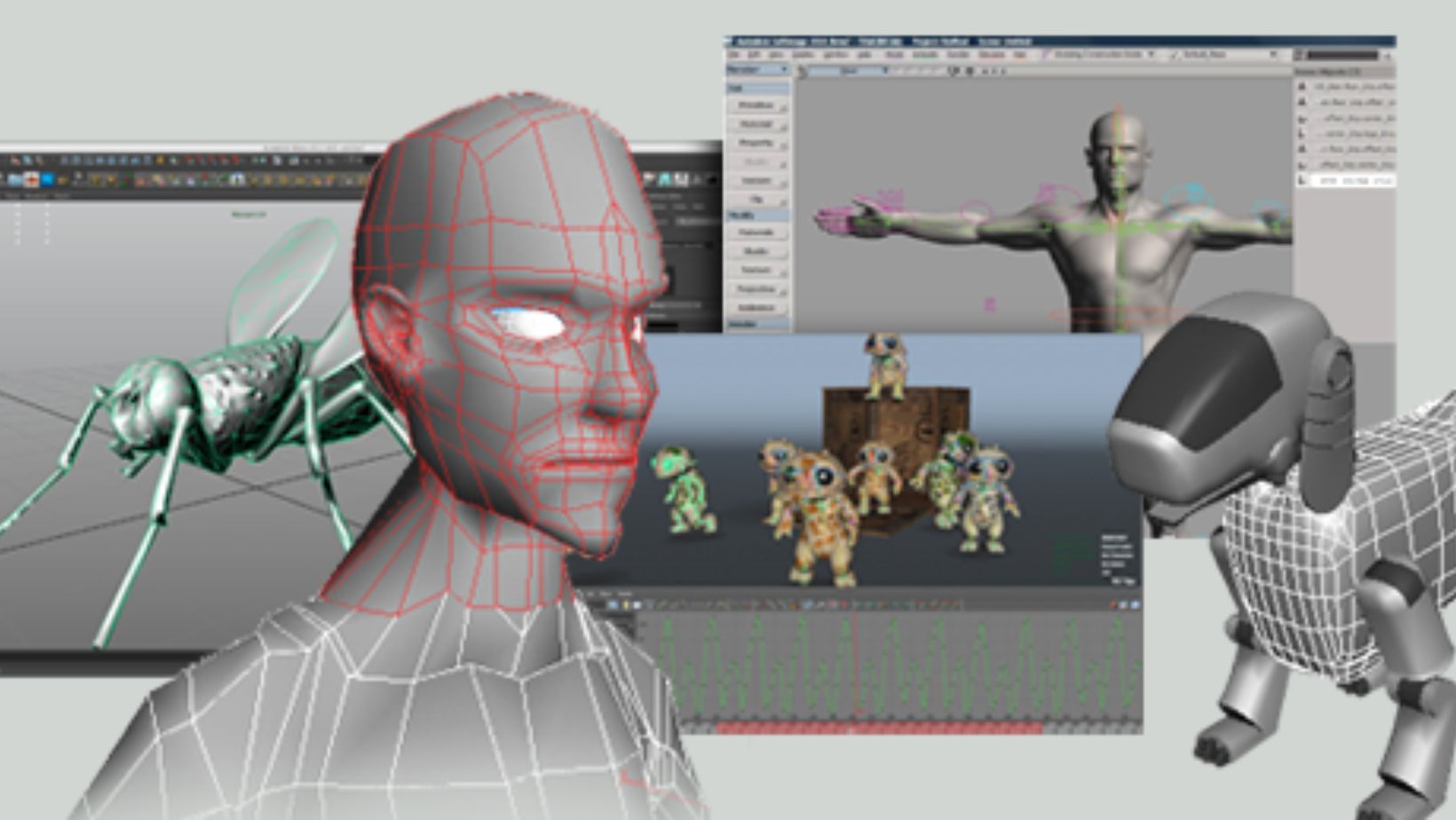Open the module selector dropdown above Get

[757, 69]
